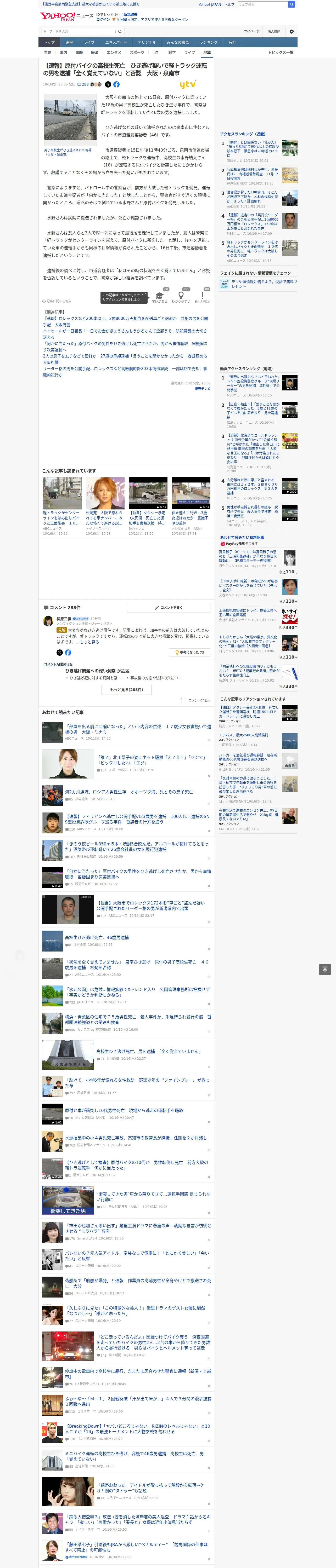The image size is (336, 1568).
Task: Click もっと見る(288件) comments button
Action: [x=127, y=690]
